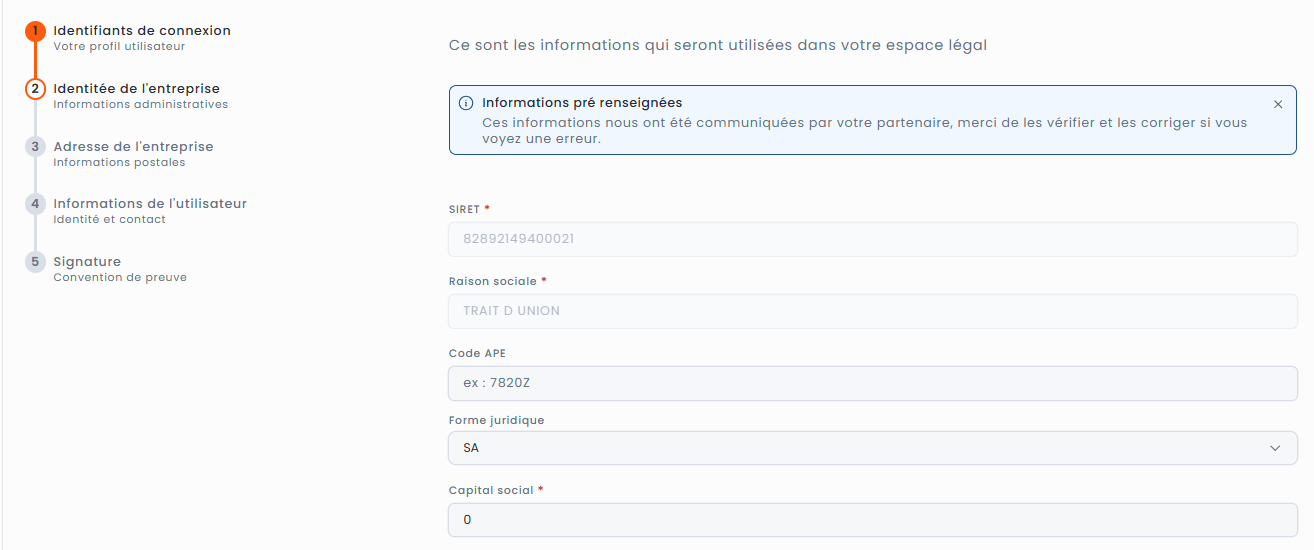The image size is (1314, 550).
Task: Select Identitée de l'entreprise step
Action: coord(136,89)
